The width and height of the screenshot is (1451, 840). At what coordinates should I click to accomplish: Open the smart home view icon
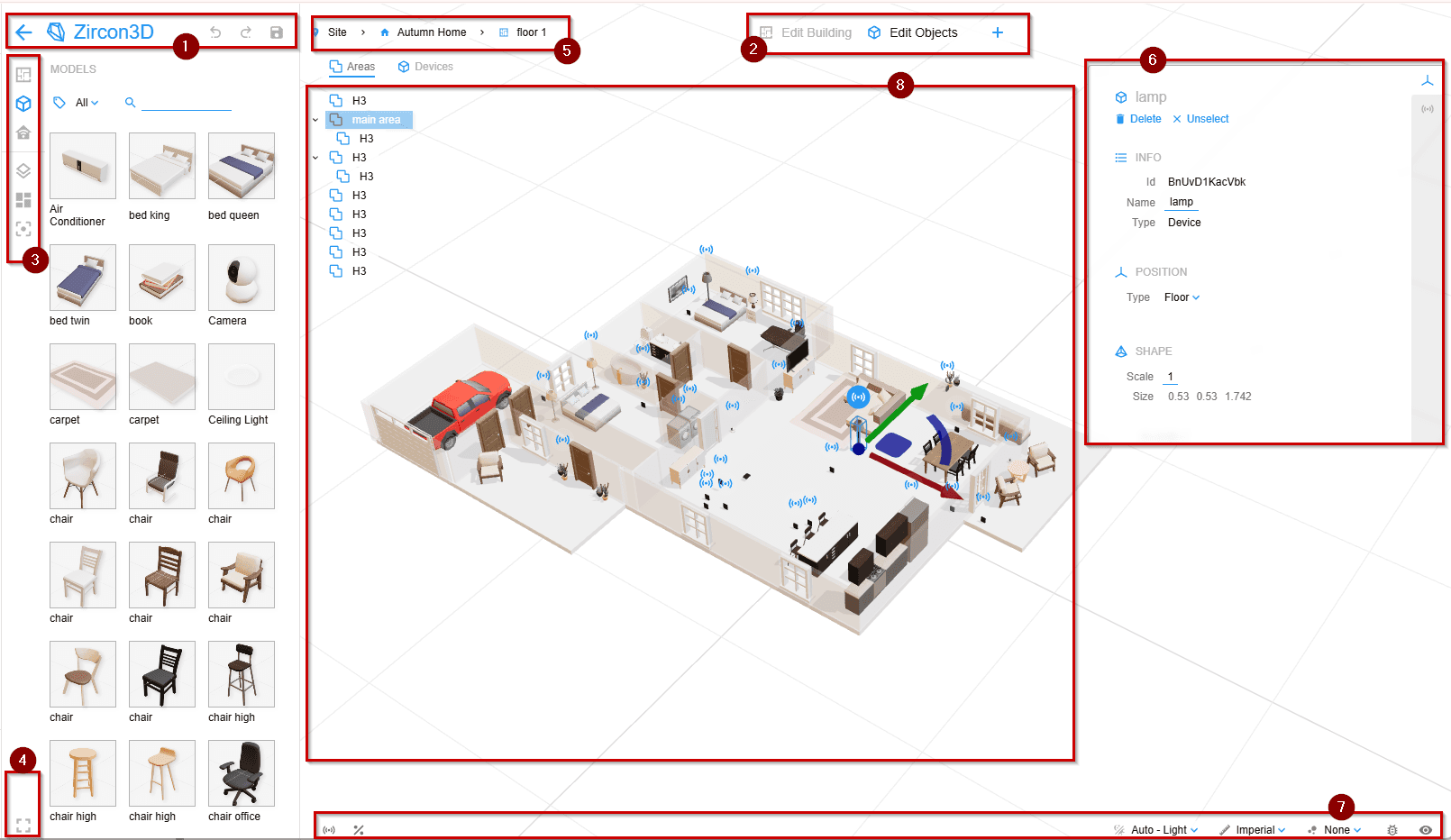click(23, 132)
